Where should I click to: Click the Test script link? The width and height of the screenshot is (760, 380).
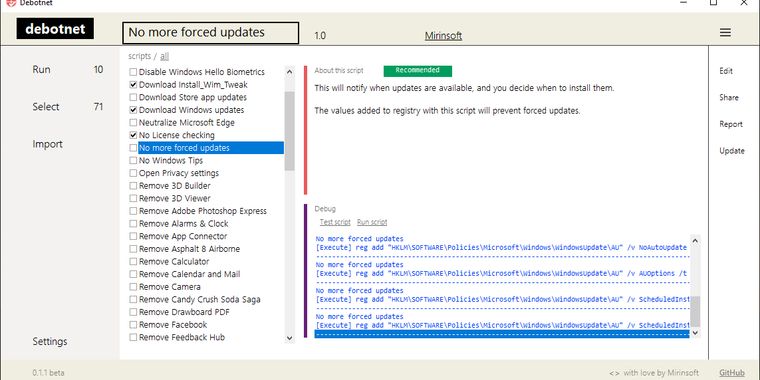click(335, 222)
